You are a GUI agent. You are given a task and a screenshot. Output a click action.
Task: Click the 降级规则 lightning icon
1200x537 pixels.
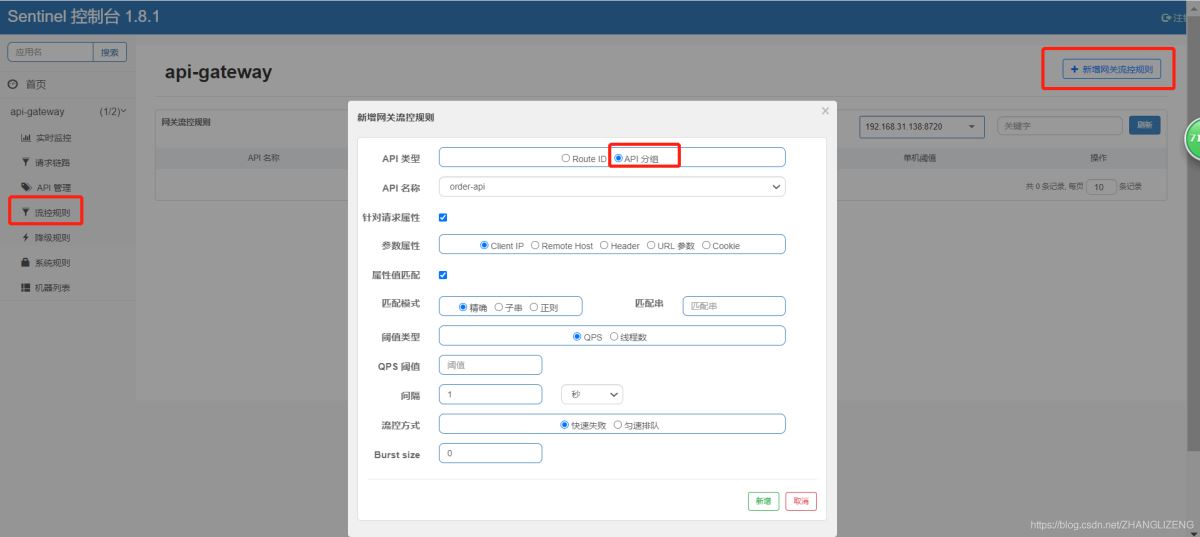coord(26,238)
